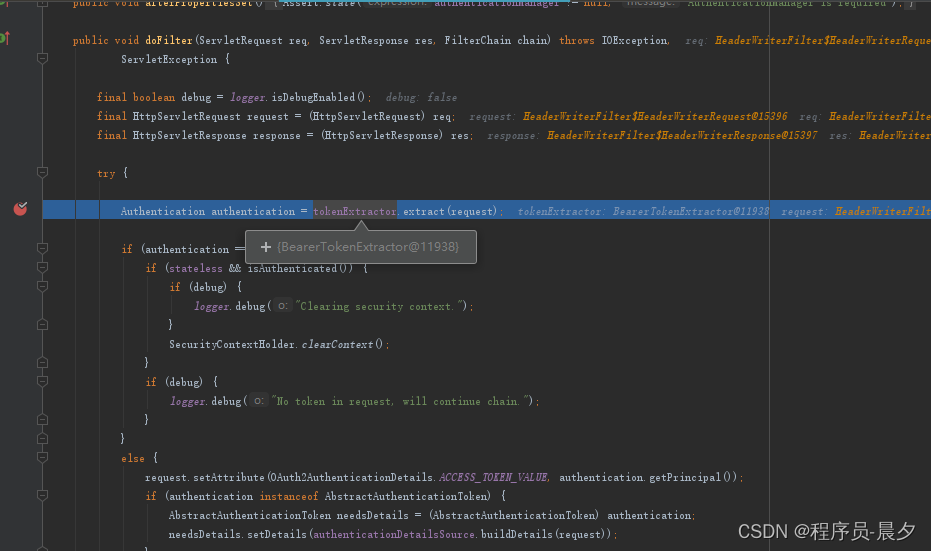Click the 'ServletResponse res' parameter

375,40
